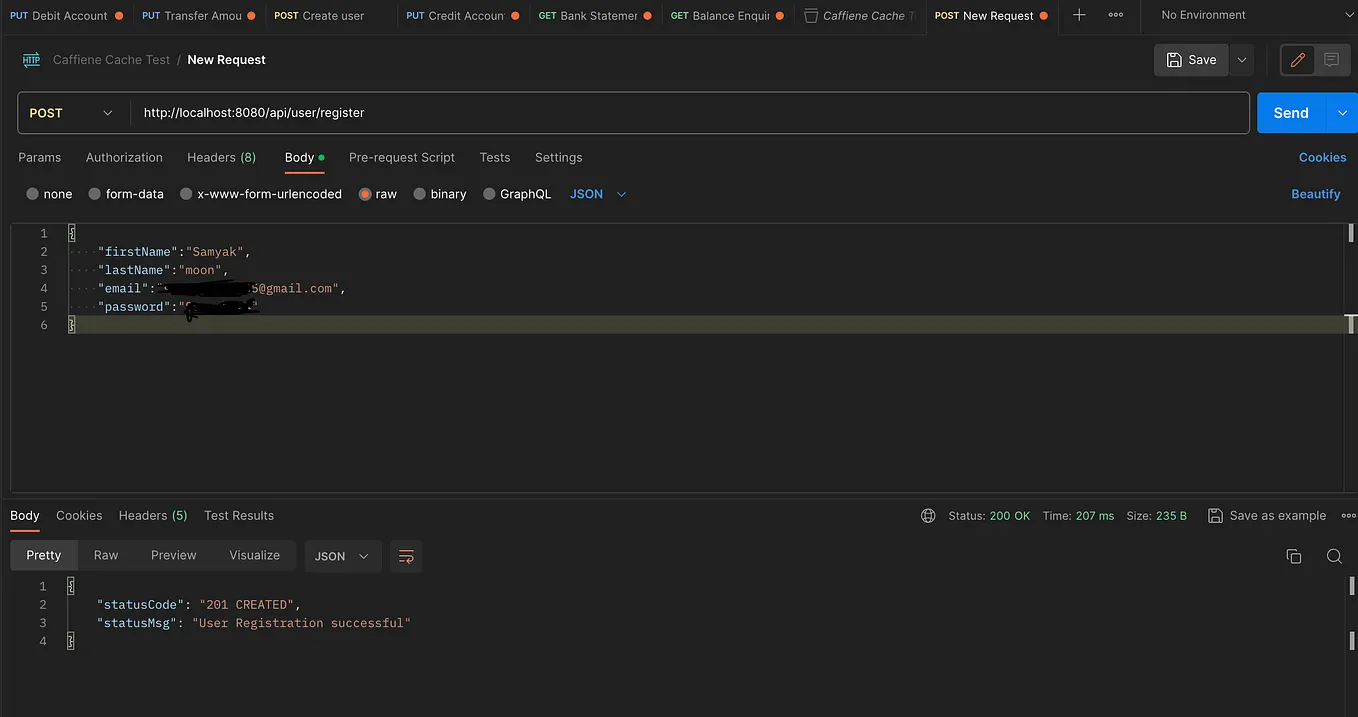Switch to the Tests tab
Viewport: 1358px width, 717px height.
click(x=495, y=157)
